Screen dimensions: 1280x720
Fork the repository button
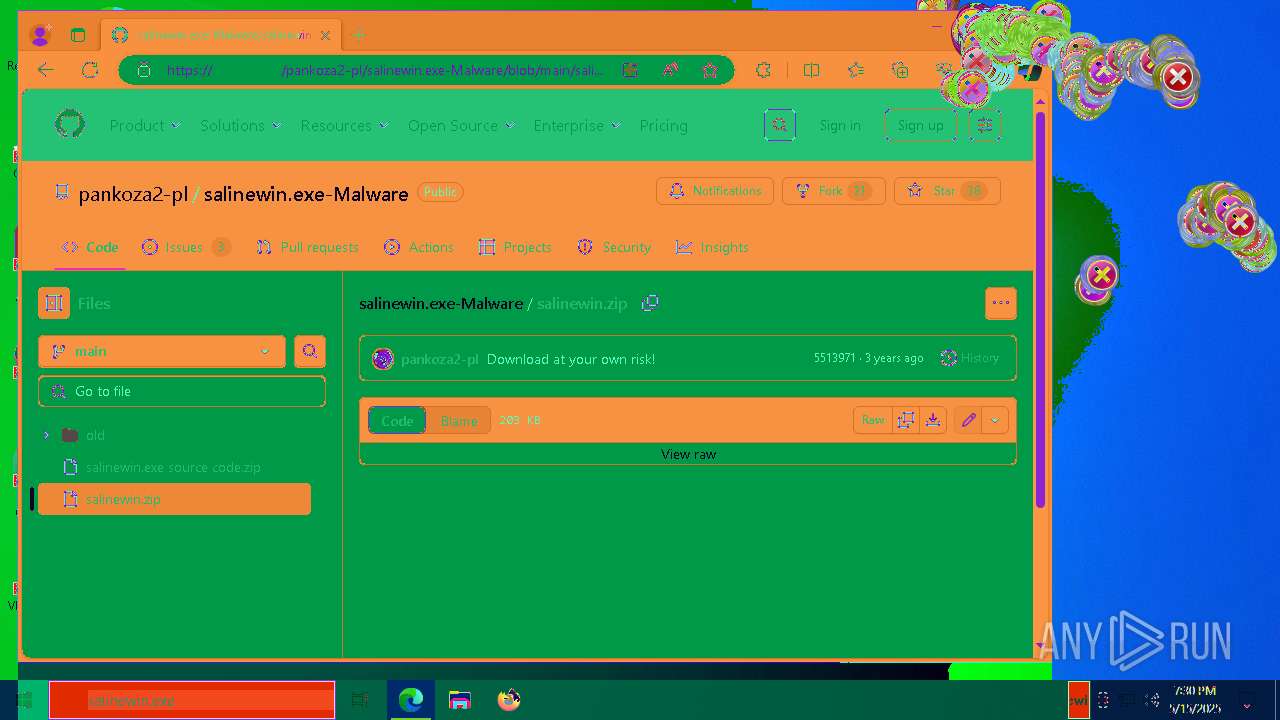tap(834, 191)
